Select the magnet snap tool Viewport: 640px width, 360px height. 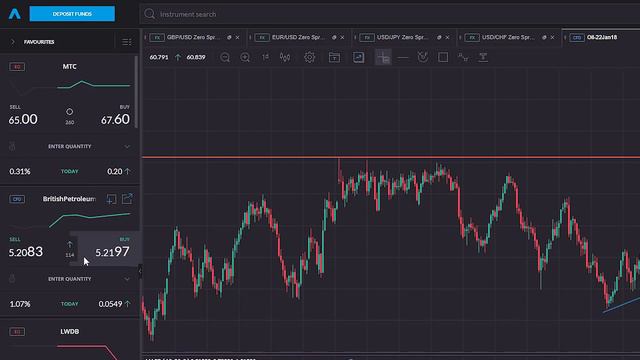(423, 57)
